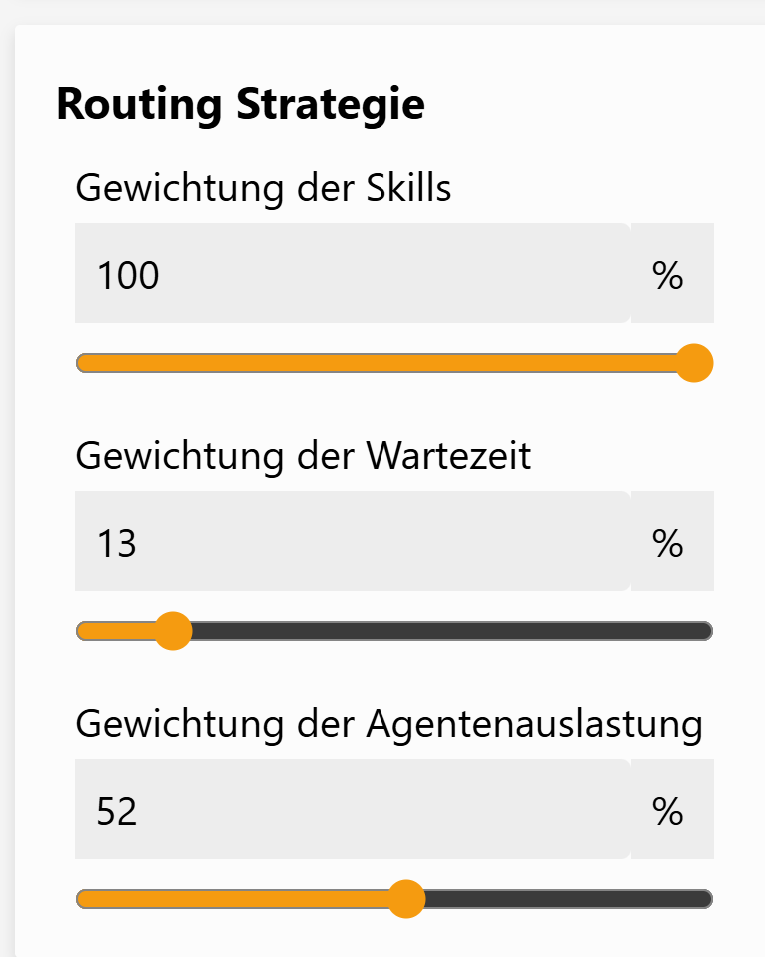765x957 pixels.
Task: Focus the Gewichtung der Skills input field
Action: point(350,274)
